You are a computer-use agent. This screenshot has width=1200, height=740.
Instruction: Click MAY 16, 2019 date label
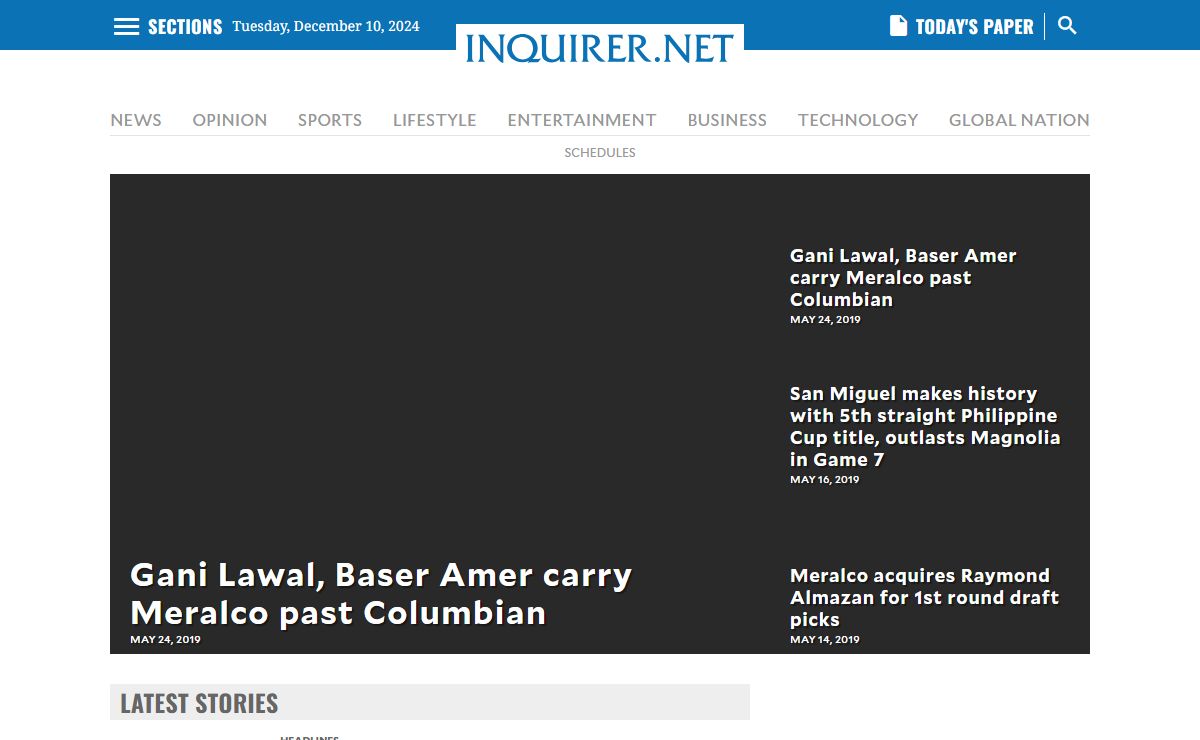coord(825,480)
